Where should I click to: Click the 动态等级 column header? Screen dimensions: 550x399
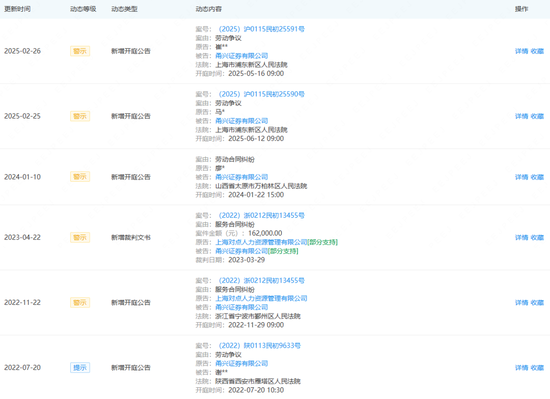click(x=83, y=9)
